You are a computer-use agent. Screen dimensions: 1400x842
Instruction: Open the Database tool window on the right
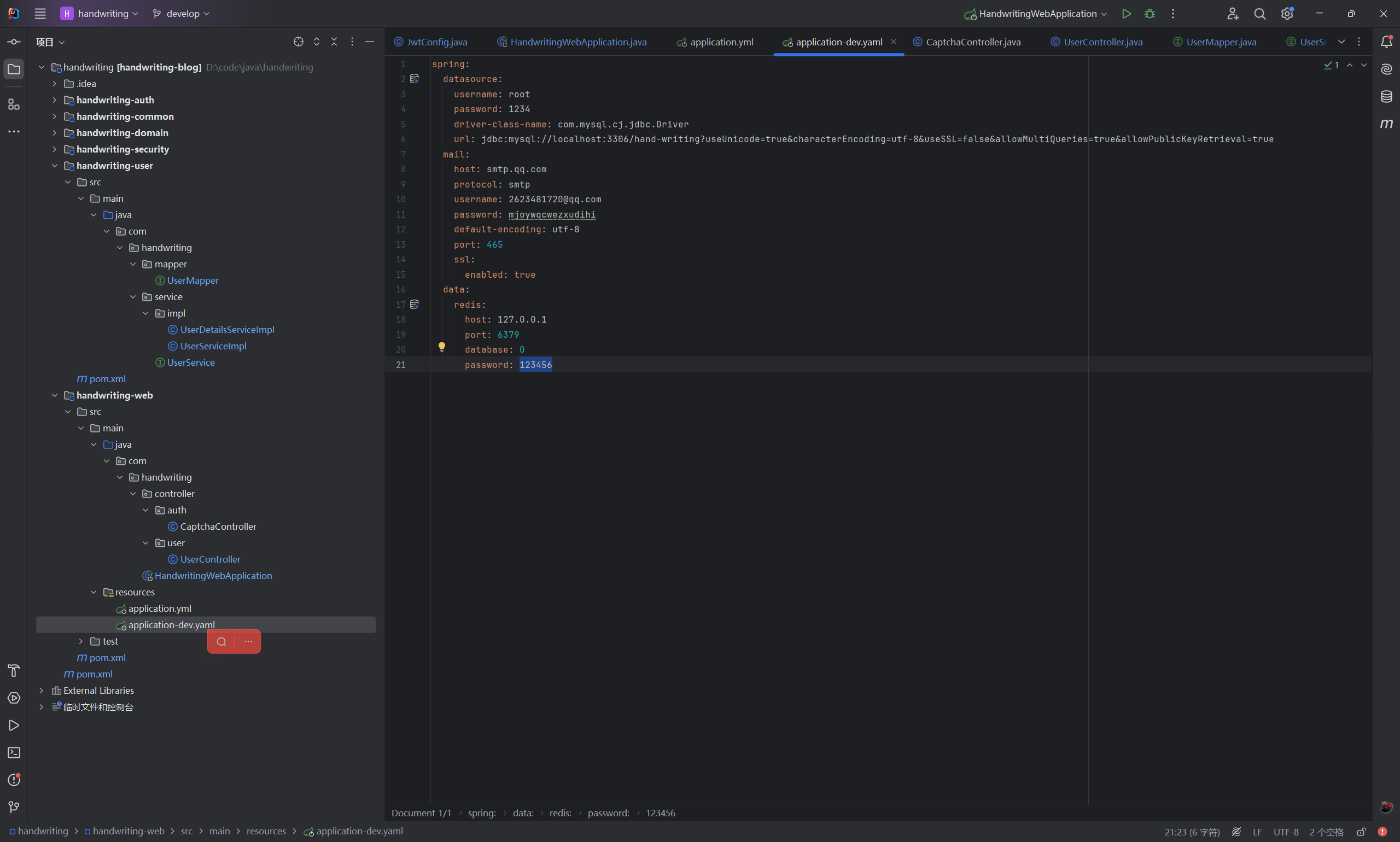pyautogui.click(x=1386, y=96)
